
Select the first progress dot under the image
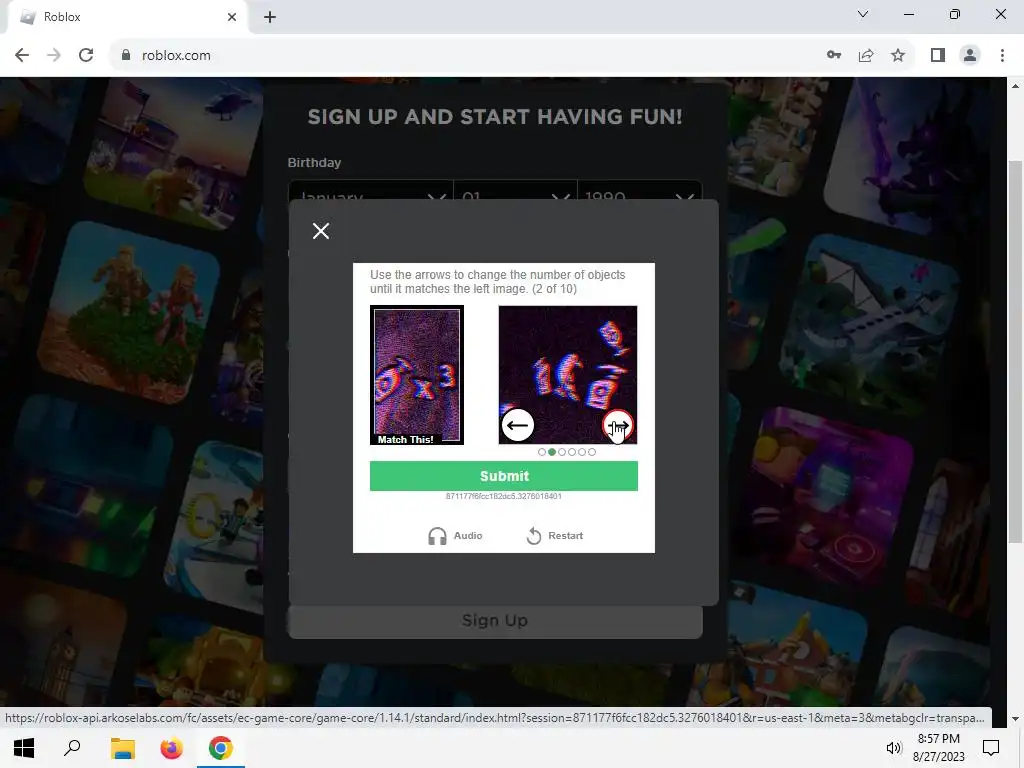pos(542,452)
